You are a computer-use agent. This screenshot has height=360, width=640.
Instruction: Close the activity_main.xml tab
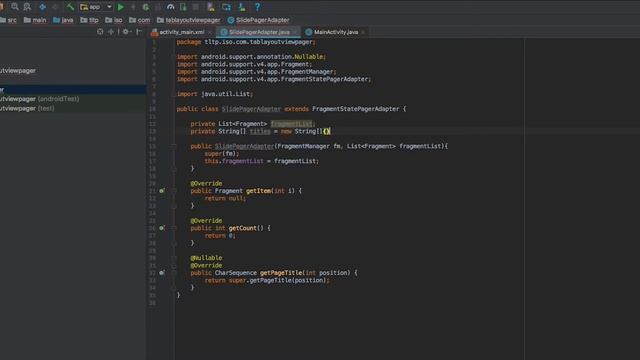210,32
